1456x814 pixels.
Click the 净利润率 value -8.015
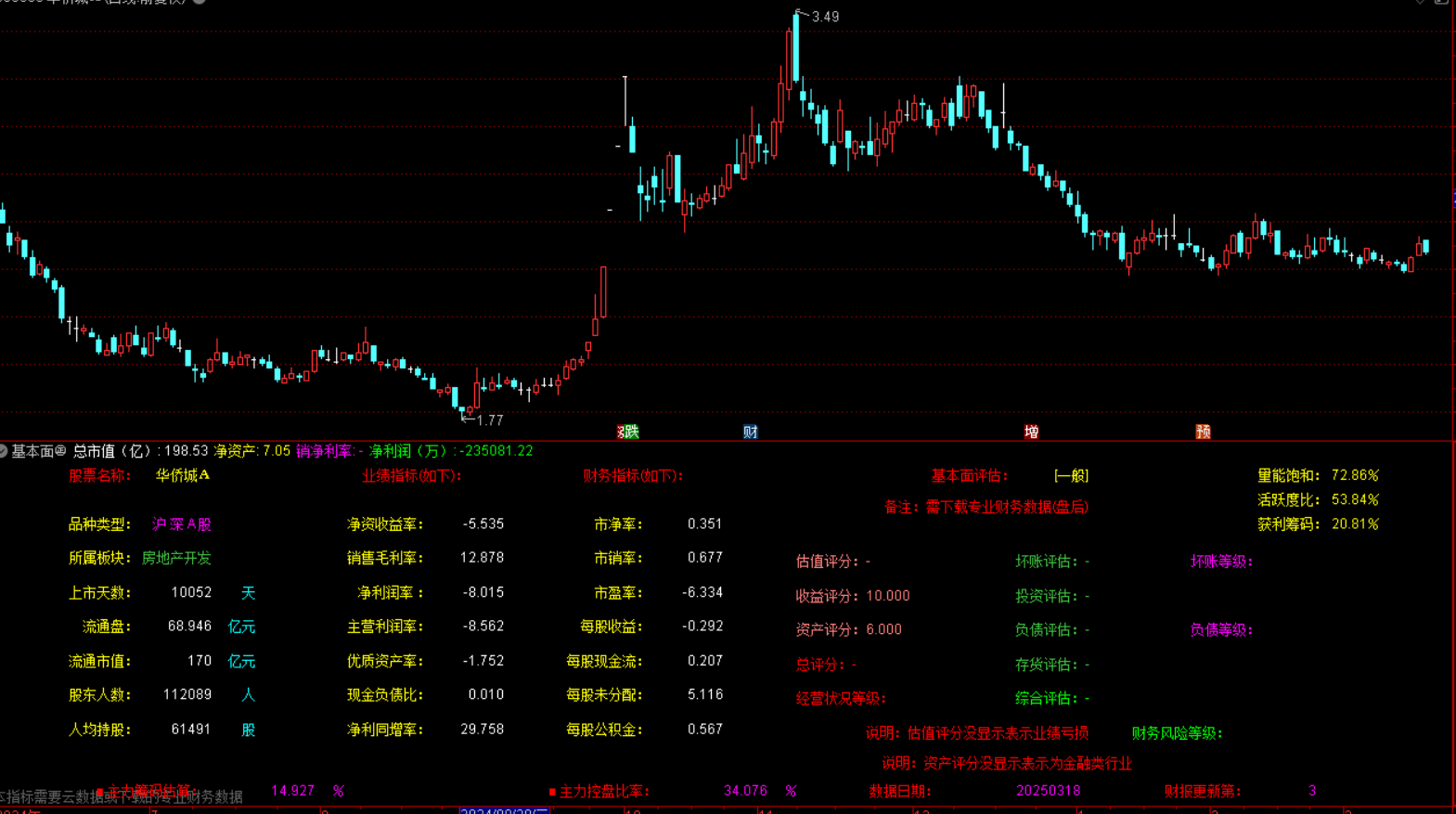483,592
